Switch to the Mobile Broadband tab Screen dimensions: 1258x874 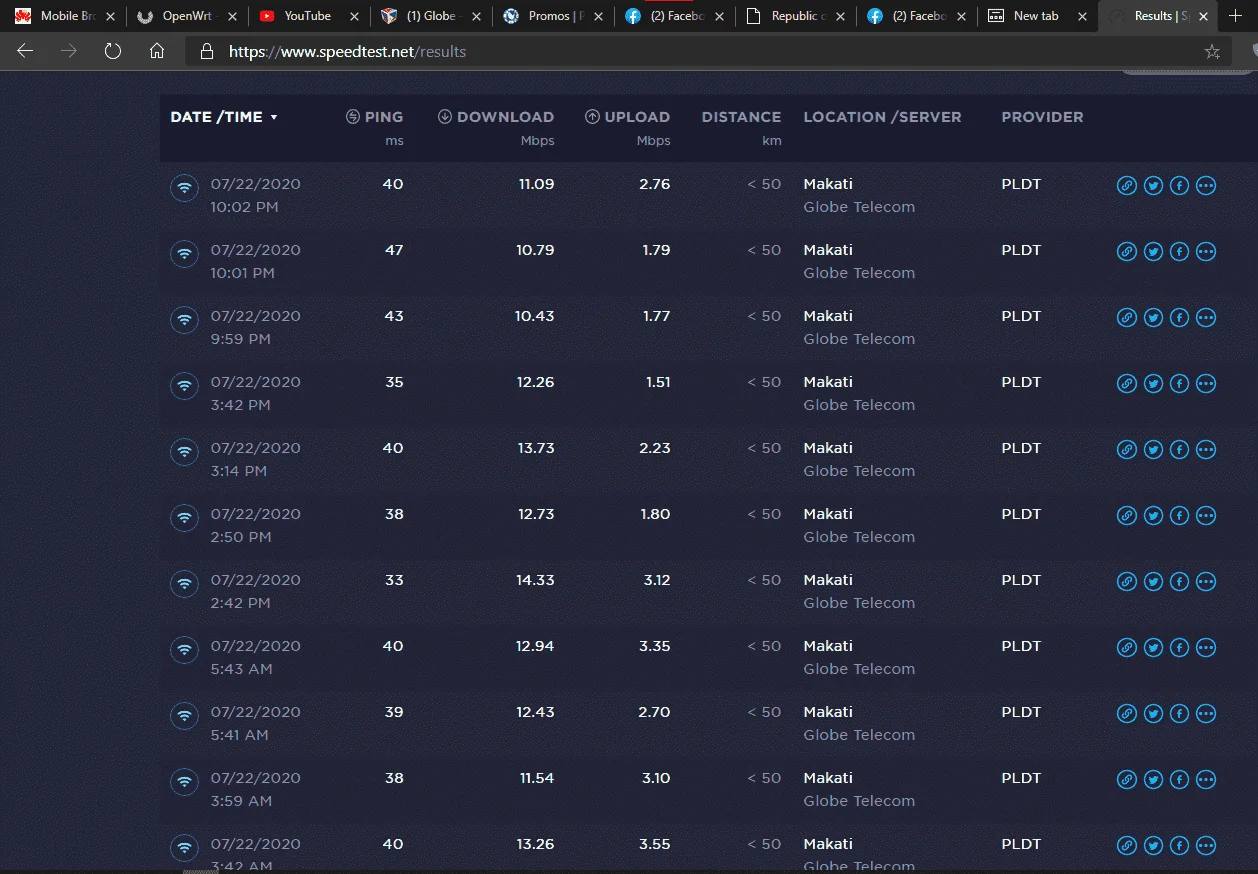pyautogui.click(x=65, y=16)
